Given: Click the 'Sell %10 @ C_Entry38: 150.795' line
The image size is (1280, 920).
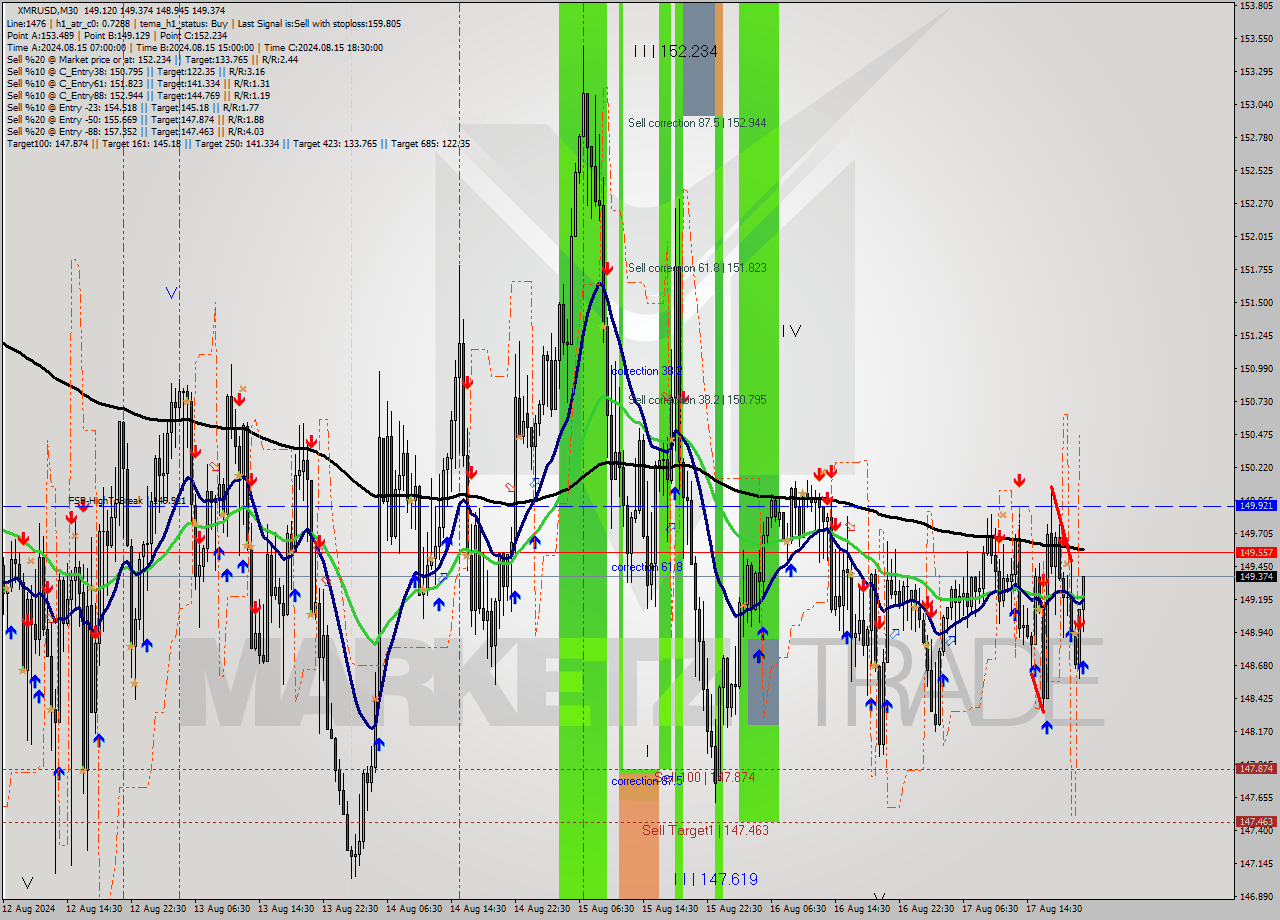Looking at the screenshot, I should coord(135,71).
